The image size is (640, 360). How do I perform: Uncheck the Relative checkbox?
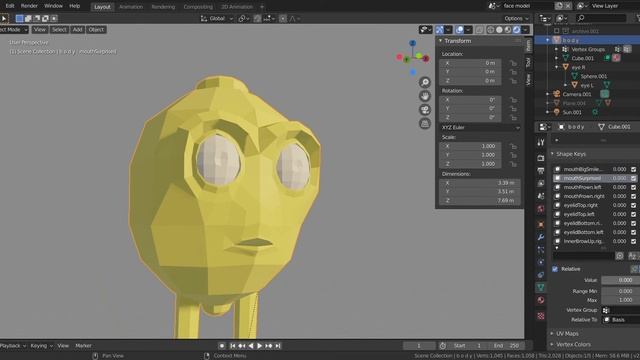point(555,269)
